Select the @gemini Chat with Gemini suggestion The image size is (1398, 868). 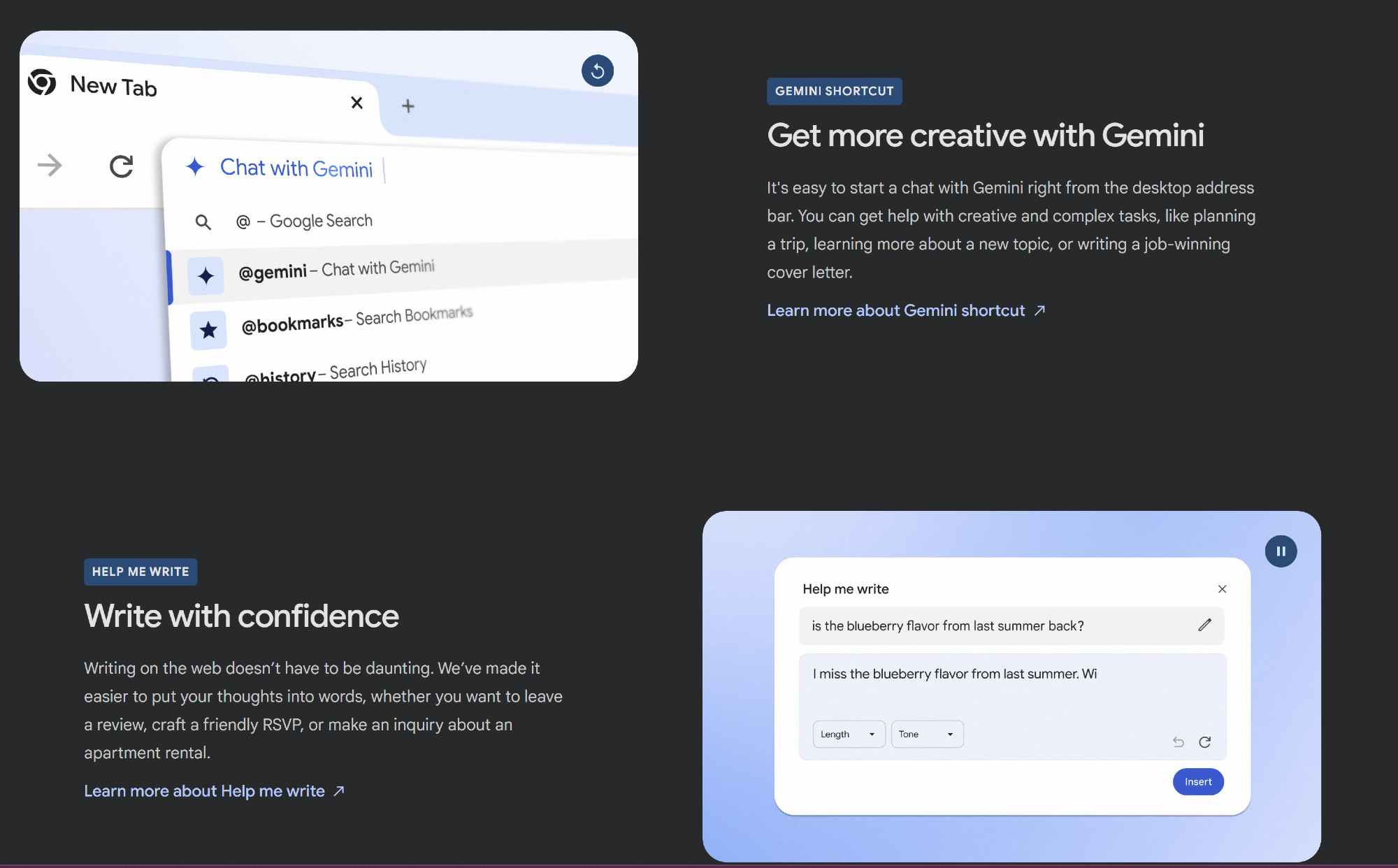[403, 271]
